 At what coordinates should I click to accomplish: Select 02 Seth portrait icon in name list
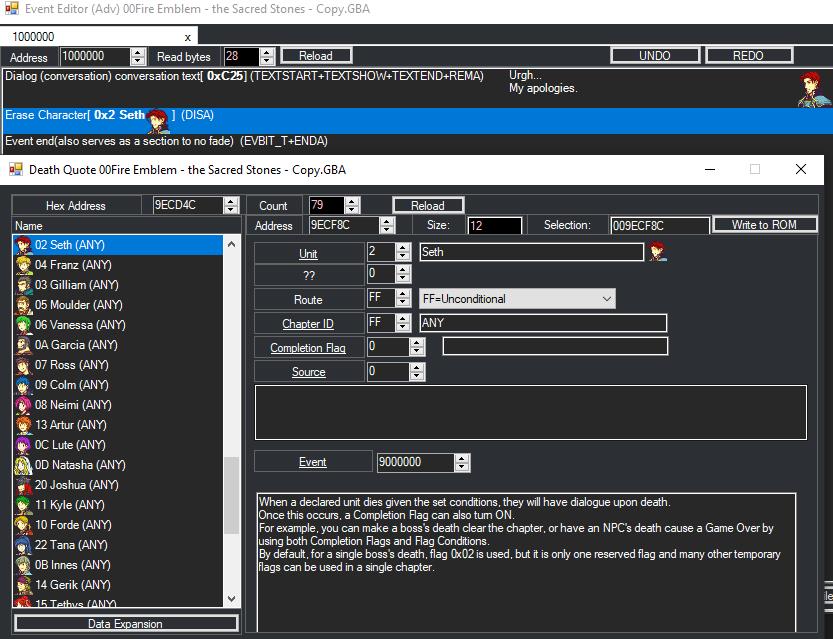23,245
